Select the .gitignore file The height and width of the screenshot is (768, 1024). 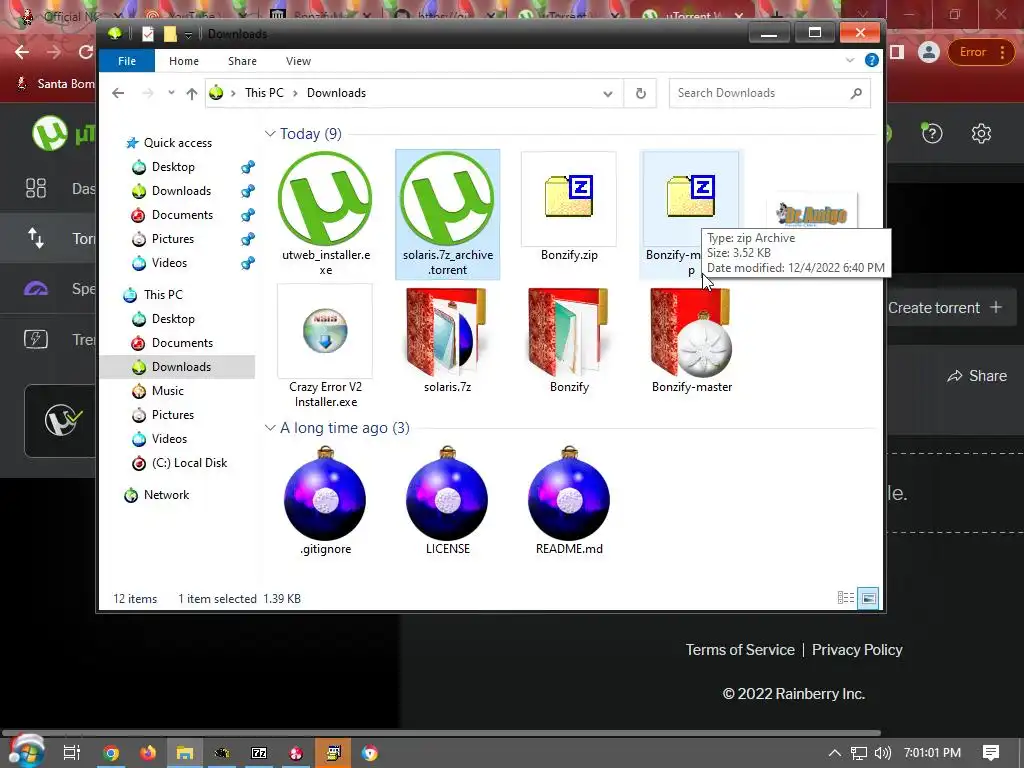click(325, 501)
